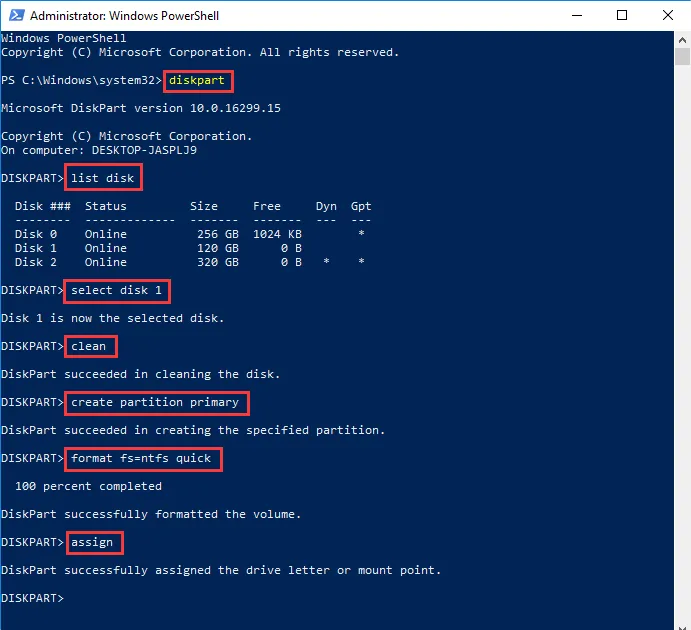
Task: Click the 'PS C:\Windows\system32>' prompt
Action: [81, 80]
